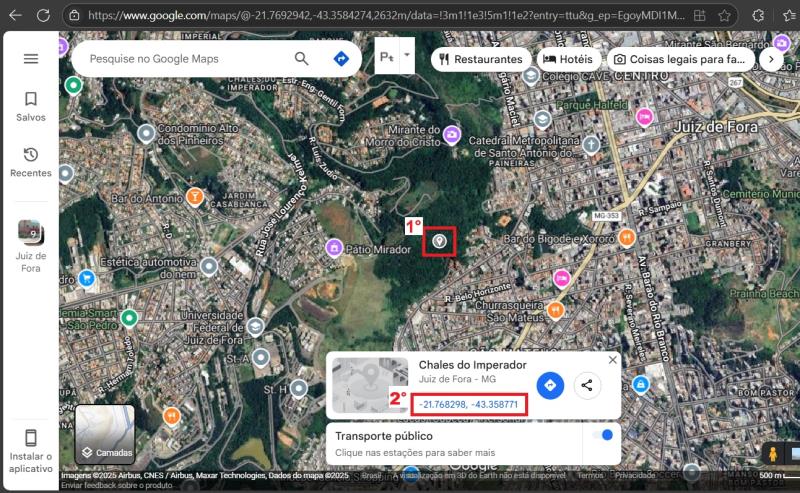The image size is (800, 493).
Task: Select the Hotéis category chip
Action: click(567, 59)
